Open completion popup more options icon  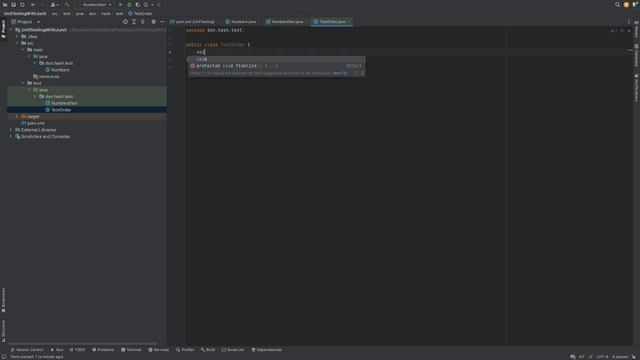tap(362, 73)
